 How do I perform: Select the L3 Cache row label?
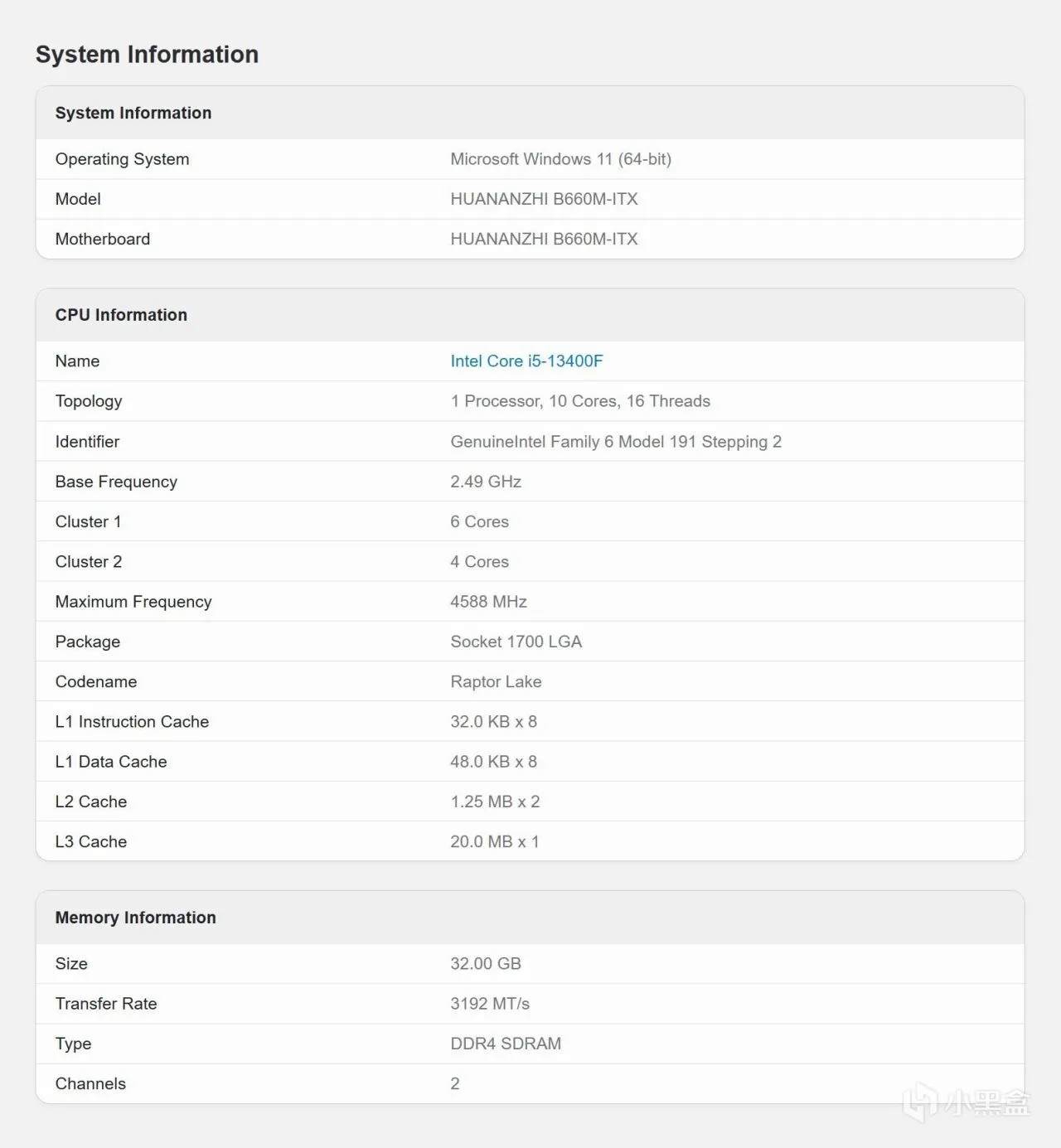coord(91,841)
